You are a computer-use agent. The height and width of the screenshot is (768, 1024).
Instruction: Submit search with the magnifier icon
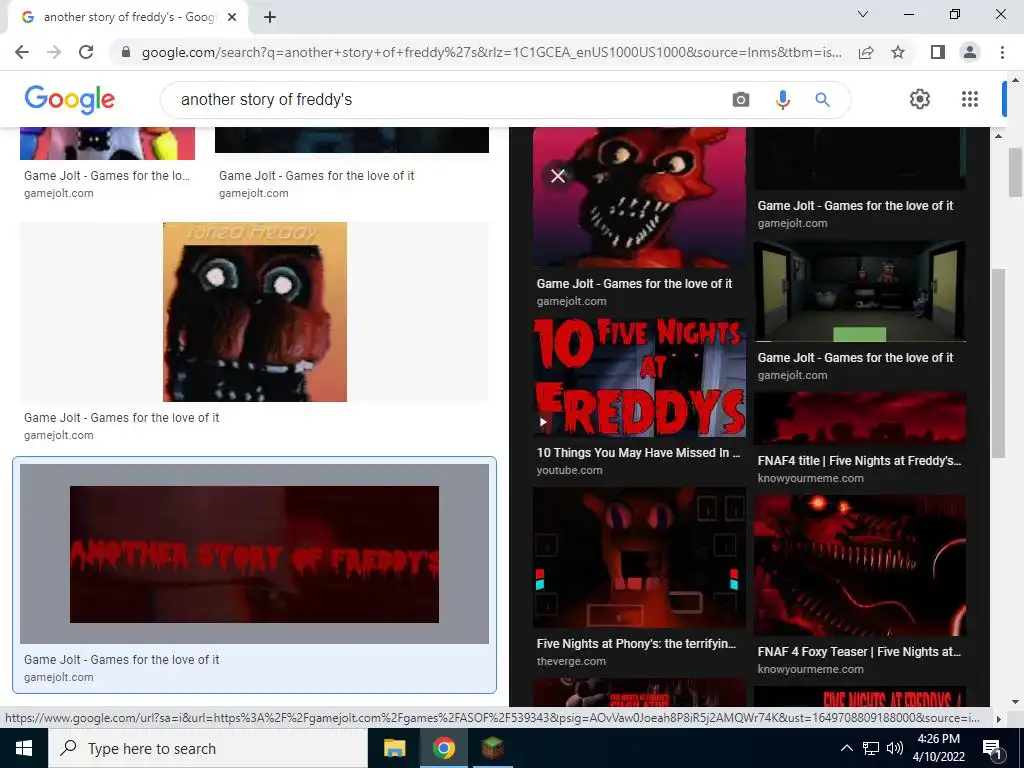(822, 99)
